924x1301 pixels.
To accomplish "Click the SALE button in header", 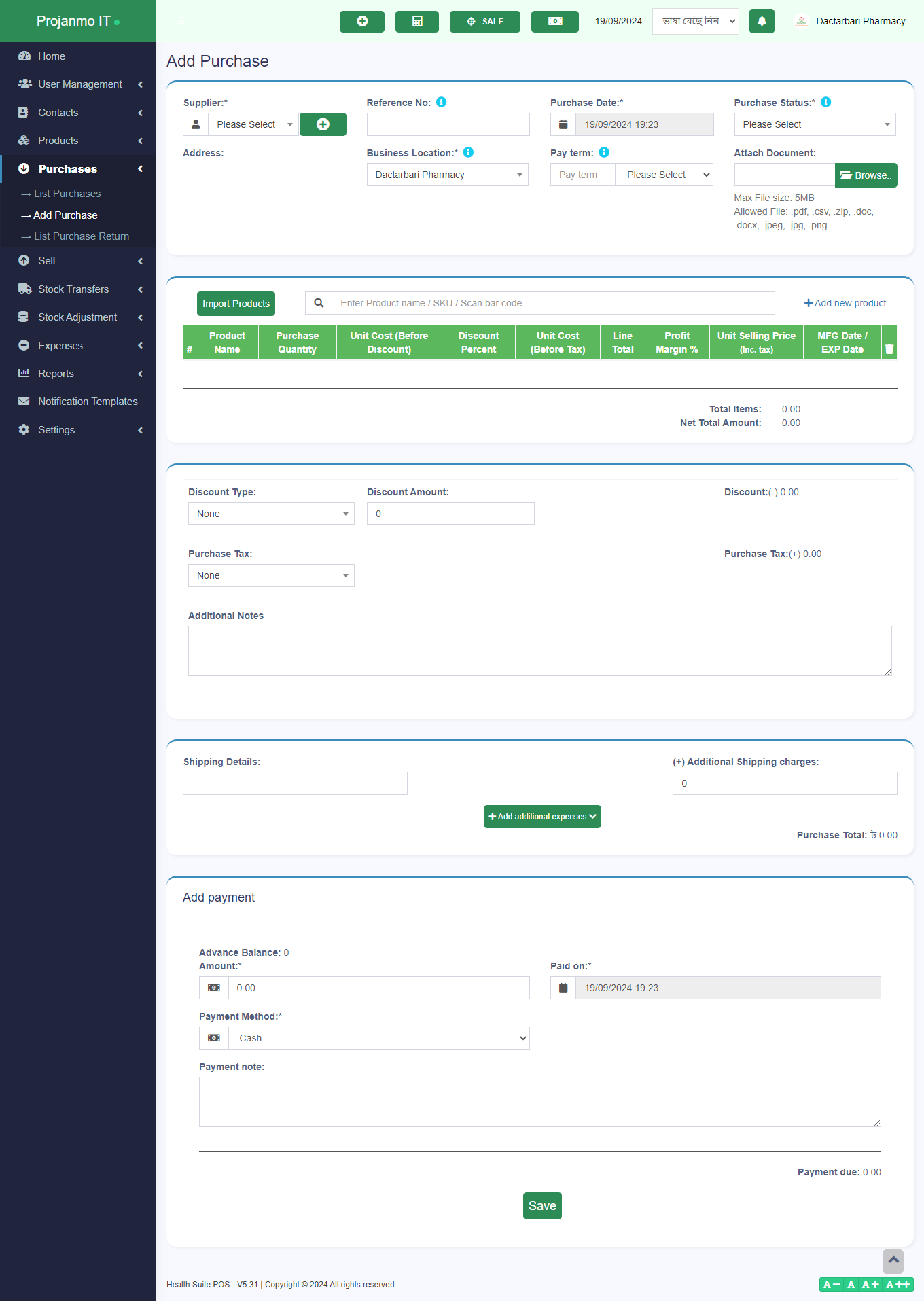I will click(x=485, y=22).
